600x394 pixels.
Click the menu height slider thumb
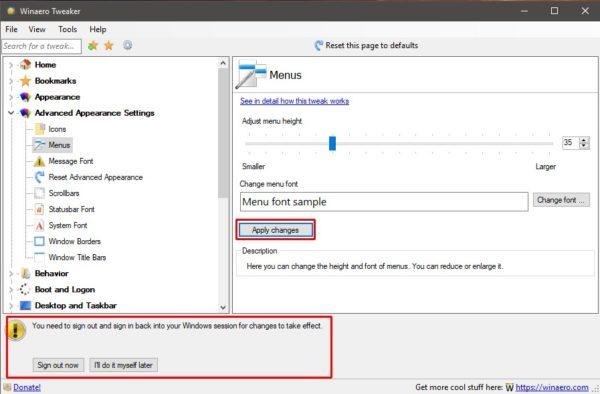coord(332,143)
